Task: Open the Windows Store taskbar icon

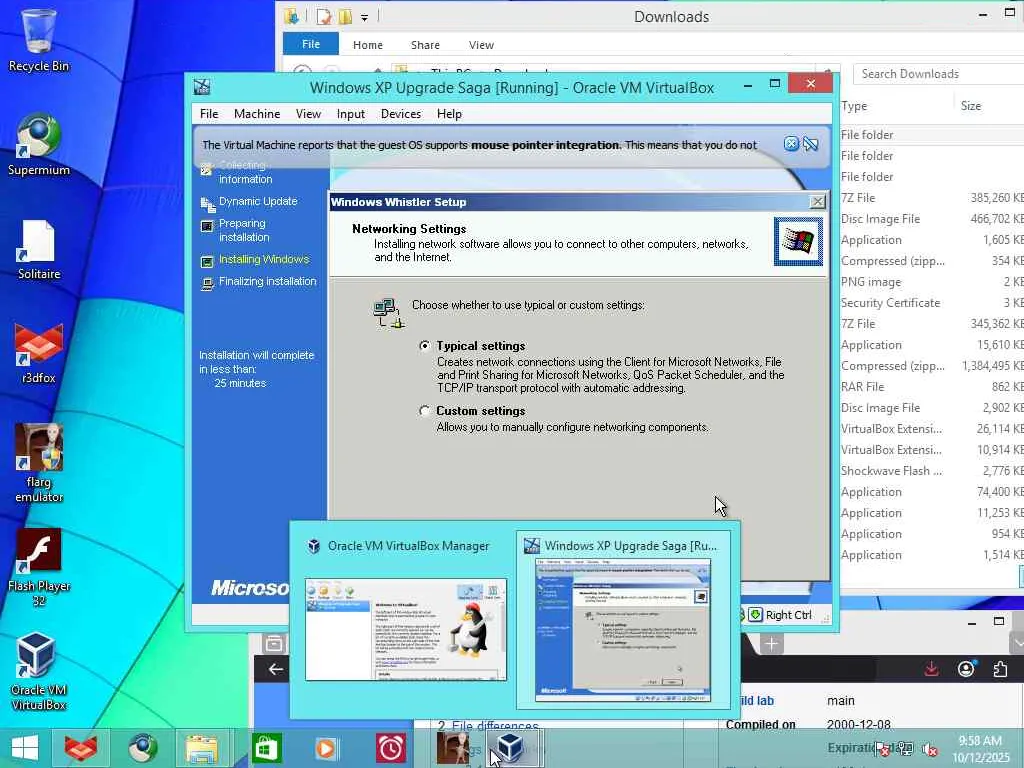Action: click(x=265, y=748)
